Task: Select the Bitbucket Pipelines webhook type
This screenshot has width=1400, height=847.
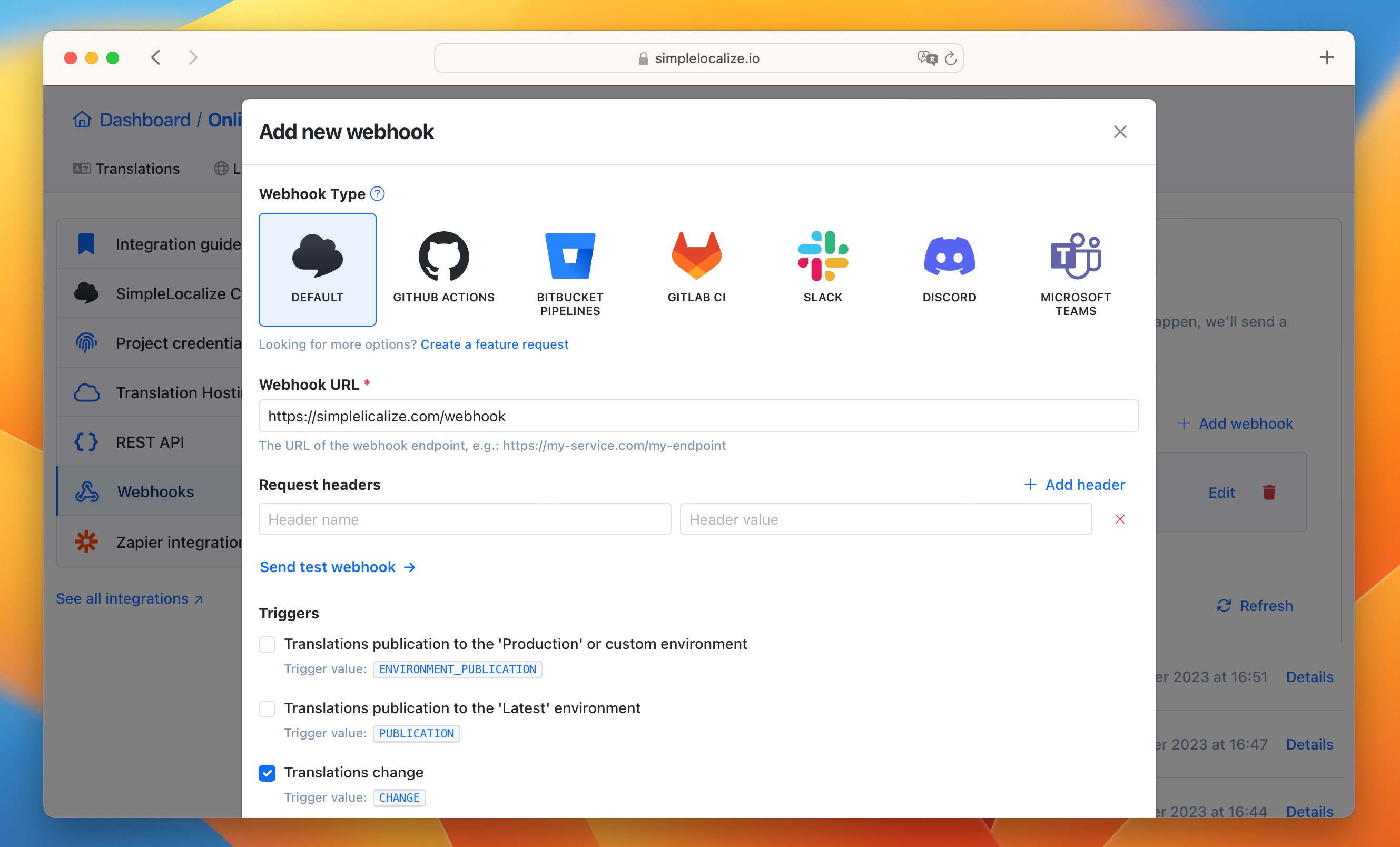Action: [570, 265]
